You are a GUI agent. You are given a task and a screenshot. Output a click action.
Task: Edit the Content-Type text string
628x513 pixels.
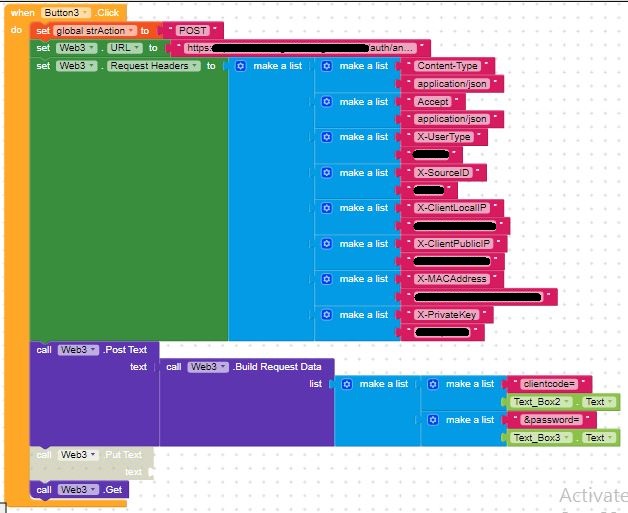(447, 66)
